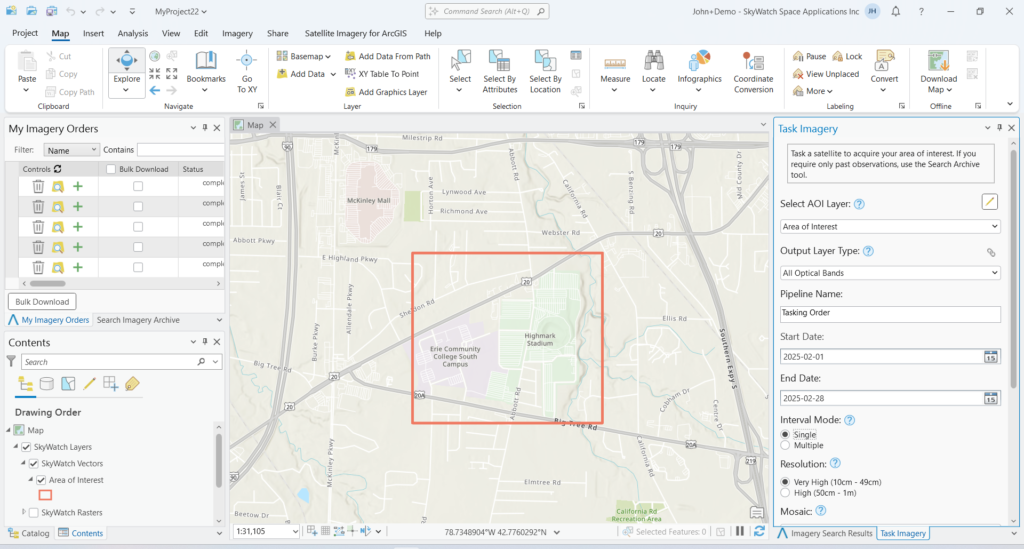
Task: Open the Analysis ribbon tab
Action: point(132,33)
